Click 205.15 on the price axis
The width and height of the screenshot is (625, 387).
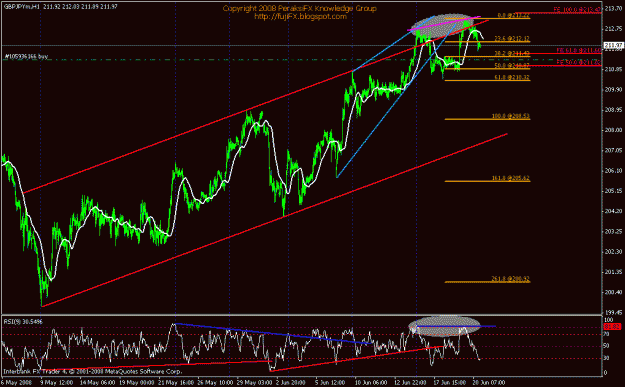(x=613, y=191)
